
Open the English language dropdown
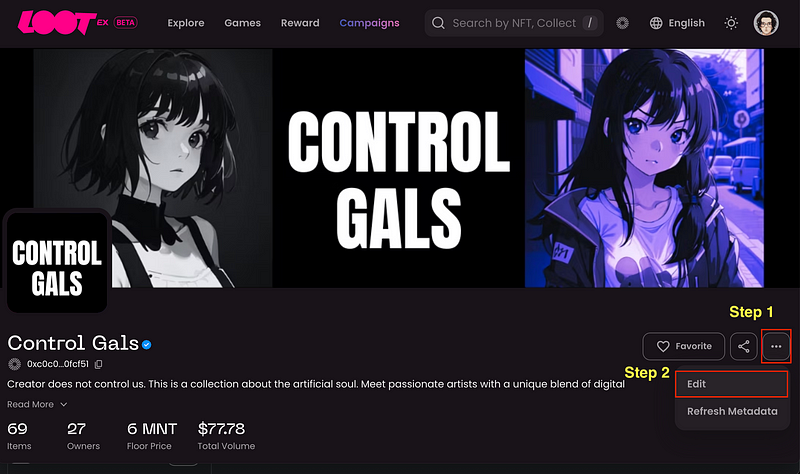tap(678, 23)
